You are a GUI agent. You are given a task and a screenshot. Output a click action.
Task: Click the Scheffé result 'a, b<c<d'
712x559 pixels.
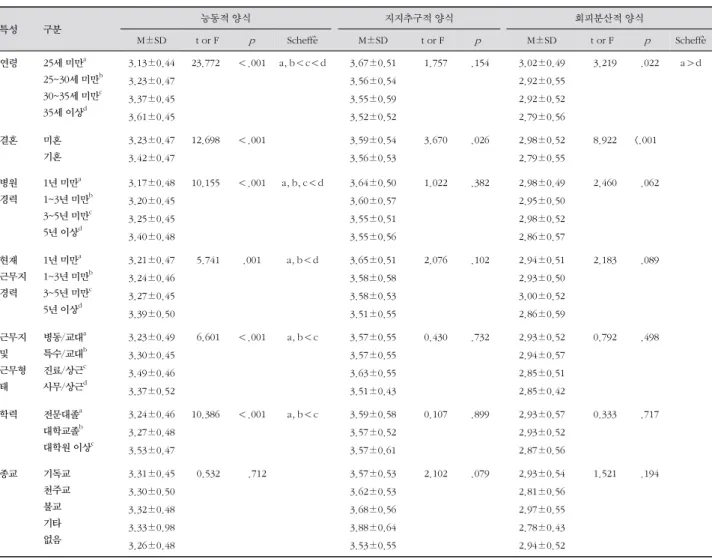pos(302,63)
